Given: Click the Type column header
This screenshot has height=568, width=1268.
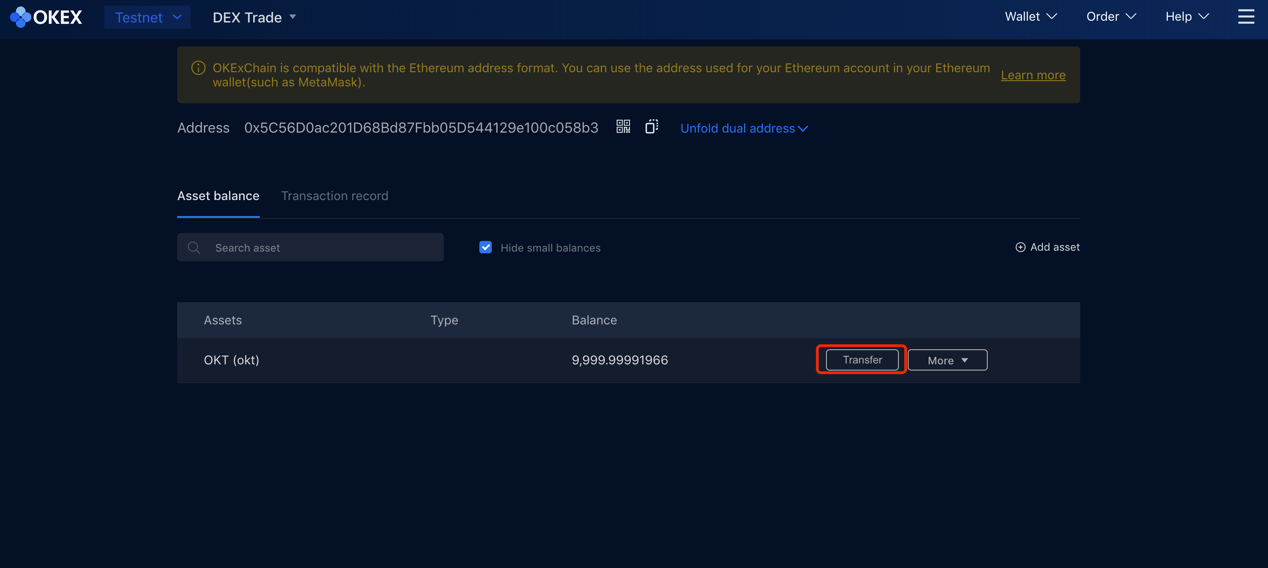Looking at the screenshot, I should 444,320.
